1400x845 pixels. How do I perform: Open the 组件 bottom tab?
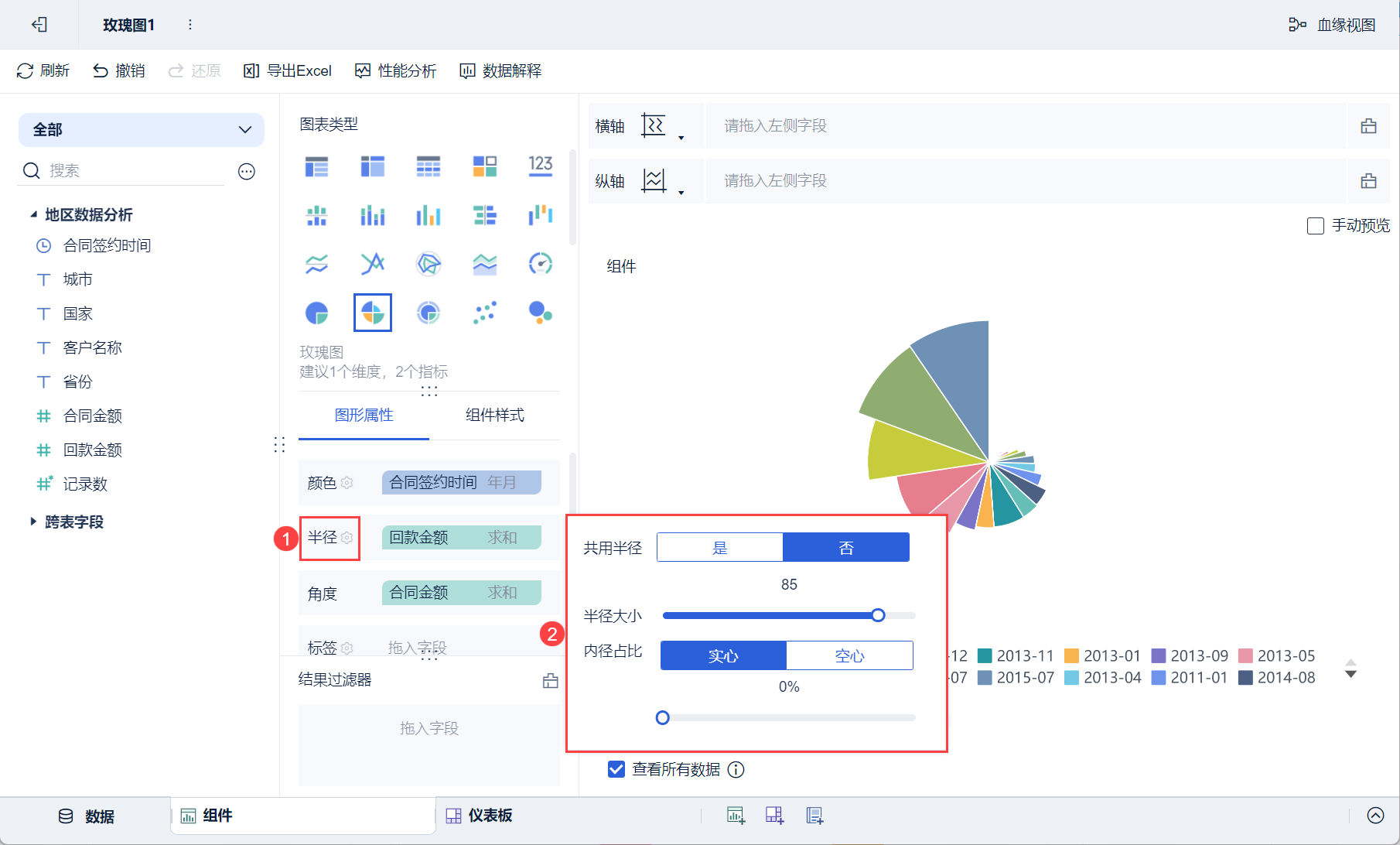pos(302,816)
